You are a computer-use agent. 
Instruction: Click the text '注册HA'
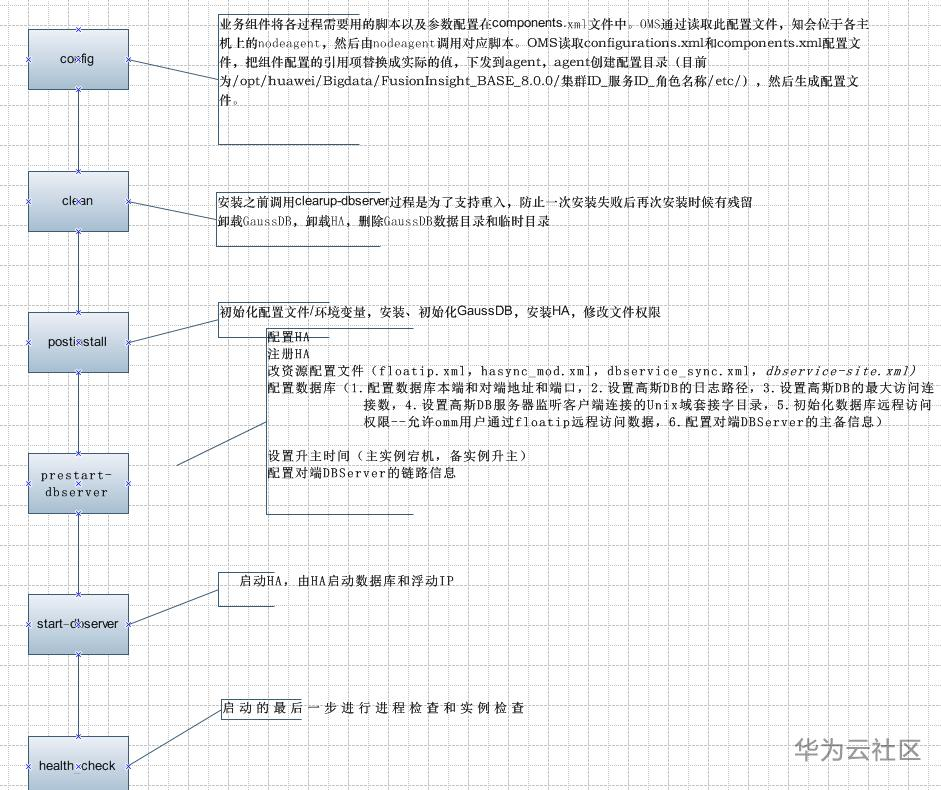(x=289, y=354)
